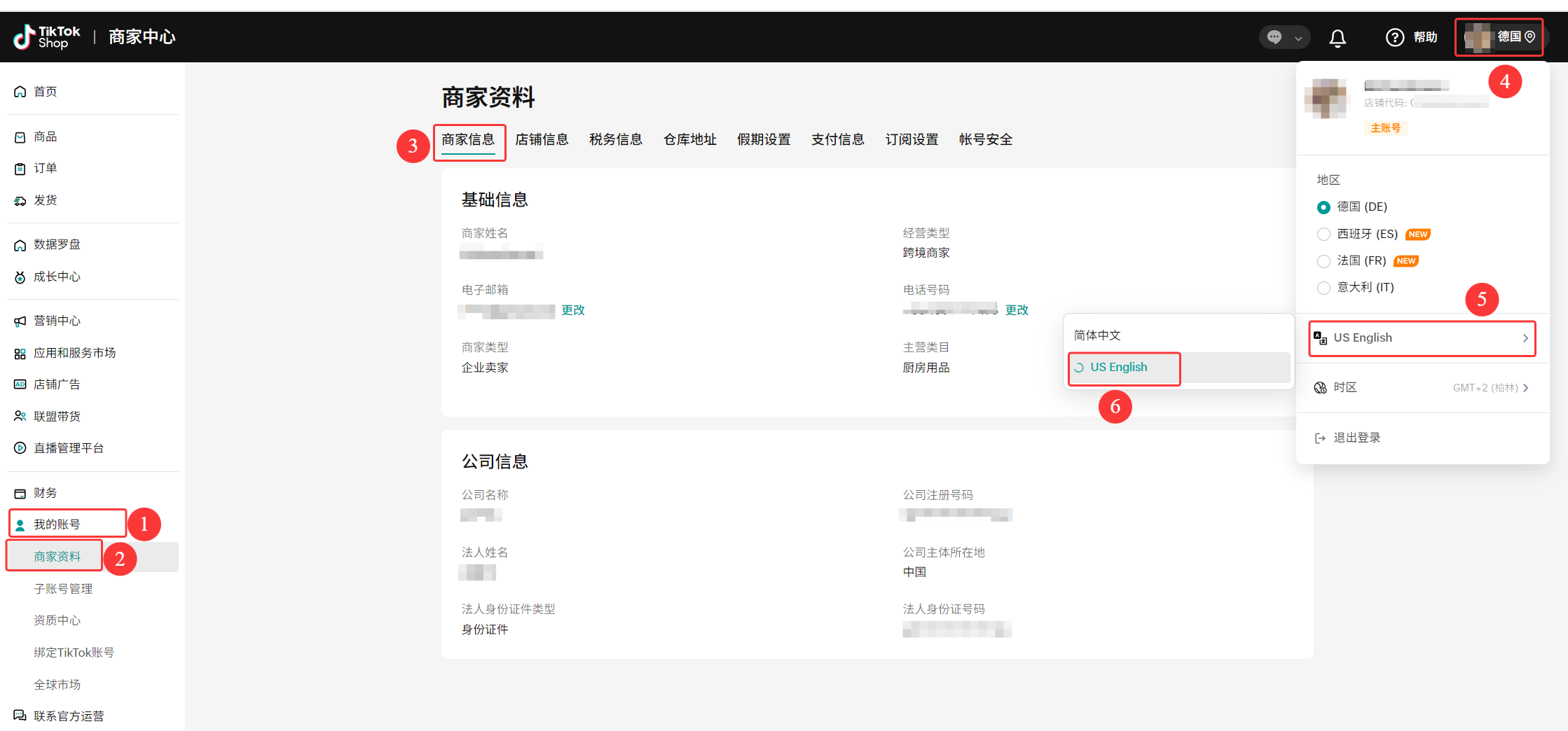
Task: Click the TikTok Shop logo
Action: click(47, 37)
